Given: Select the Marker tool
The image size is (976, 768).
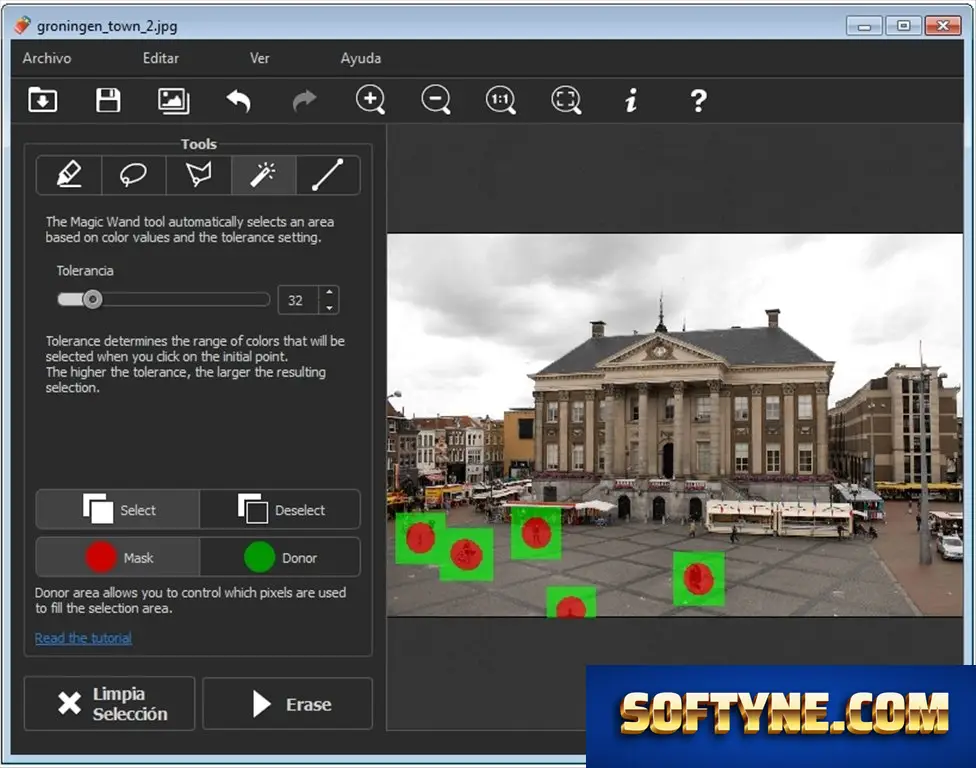Looking at the screenshot, I should point(69,175).
